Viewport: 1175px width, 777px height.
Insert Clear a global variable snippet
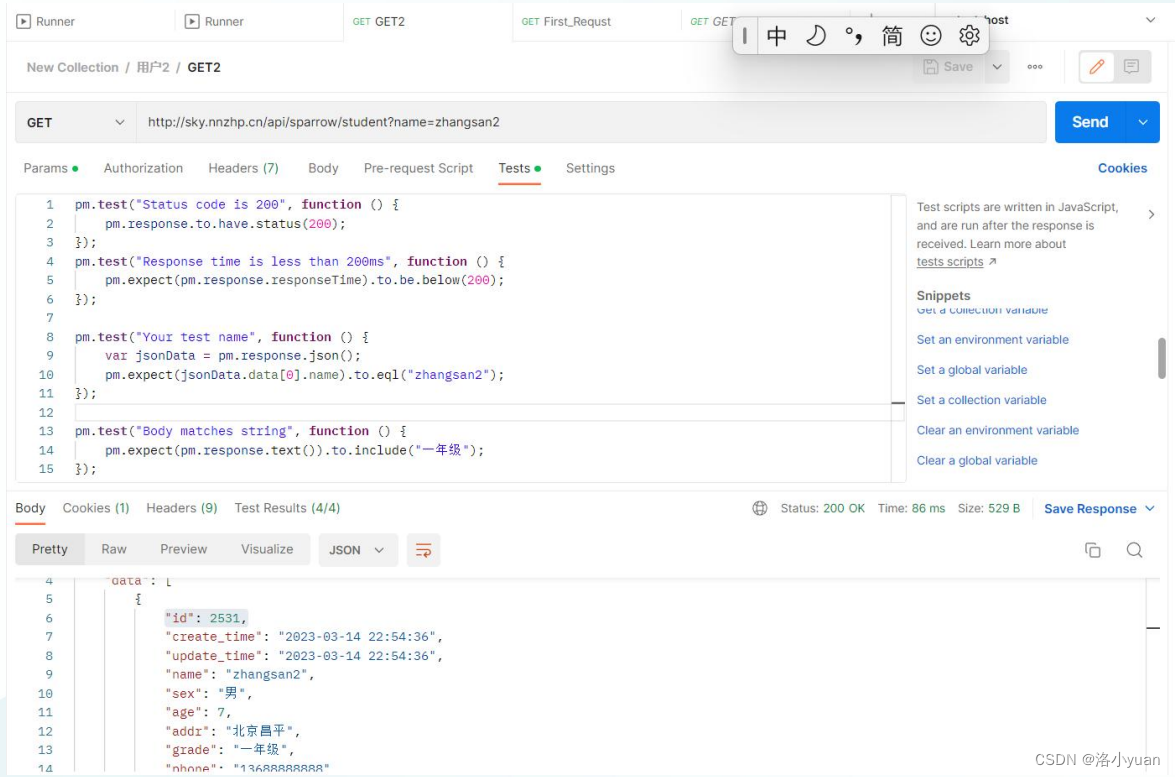[x=976, y=461]
